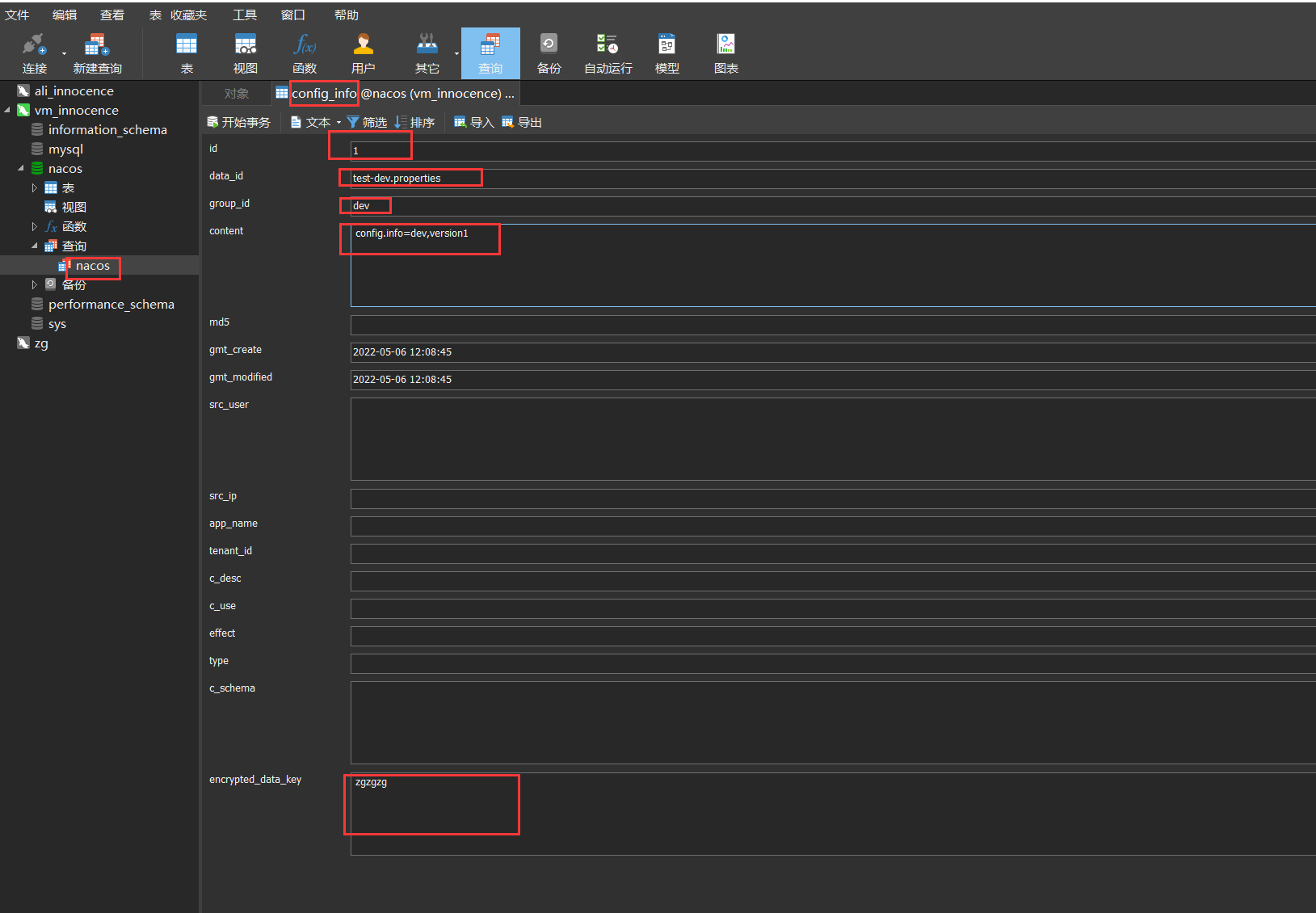Click the c_desc input field
This screenshot has height=913, width=1316.
833,581
